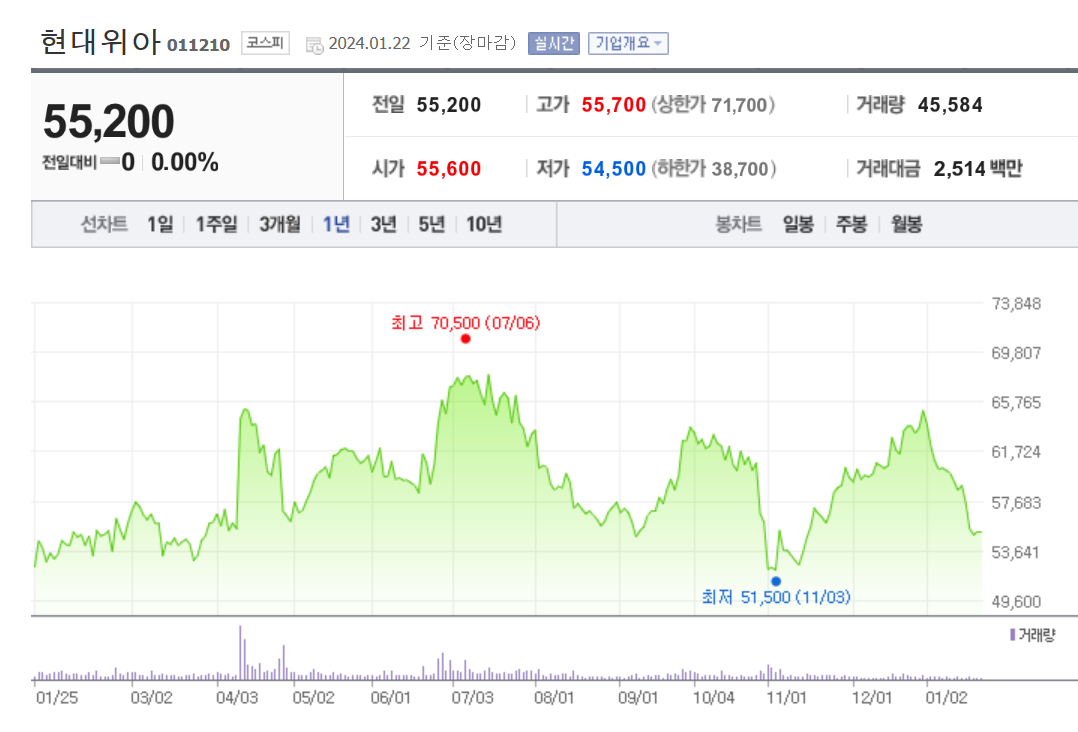Switch to the 일봉 candle chart
Screen dimensions: 1078x732
pyautogui.click(x=798, y=224)
